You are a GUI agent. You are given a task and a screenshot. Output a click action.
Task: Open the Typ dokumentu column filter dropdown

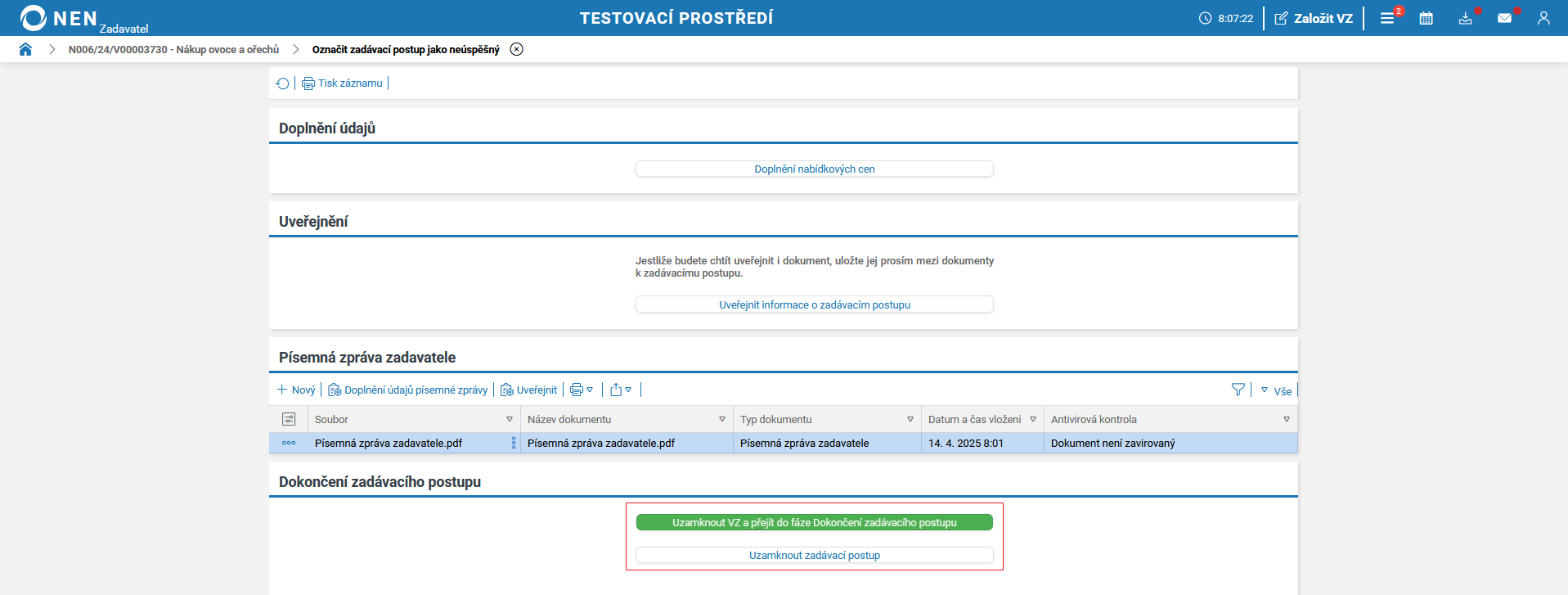pos(910,419)
